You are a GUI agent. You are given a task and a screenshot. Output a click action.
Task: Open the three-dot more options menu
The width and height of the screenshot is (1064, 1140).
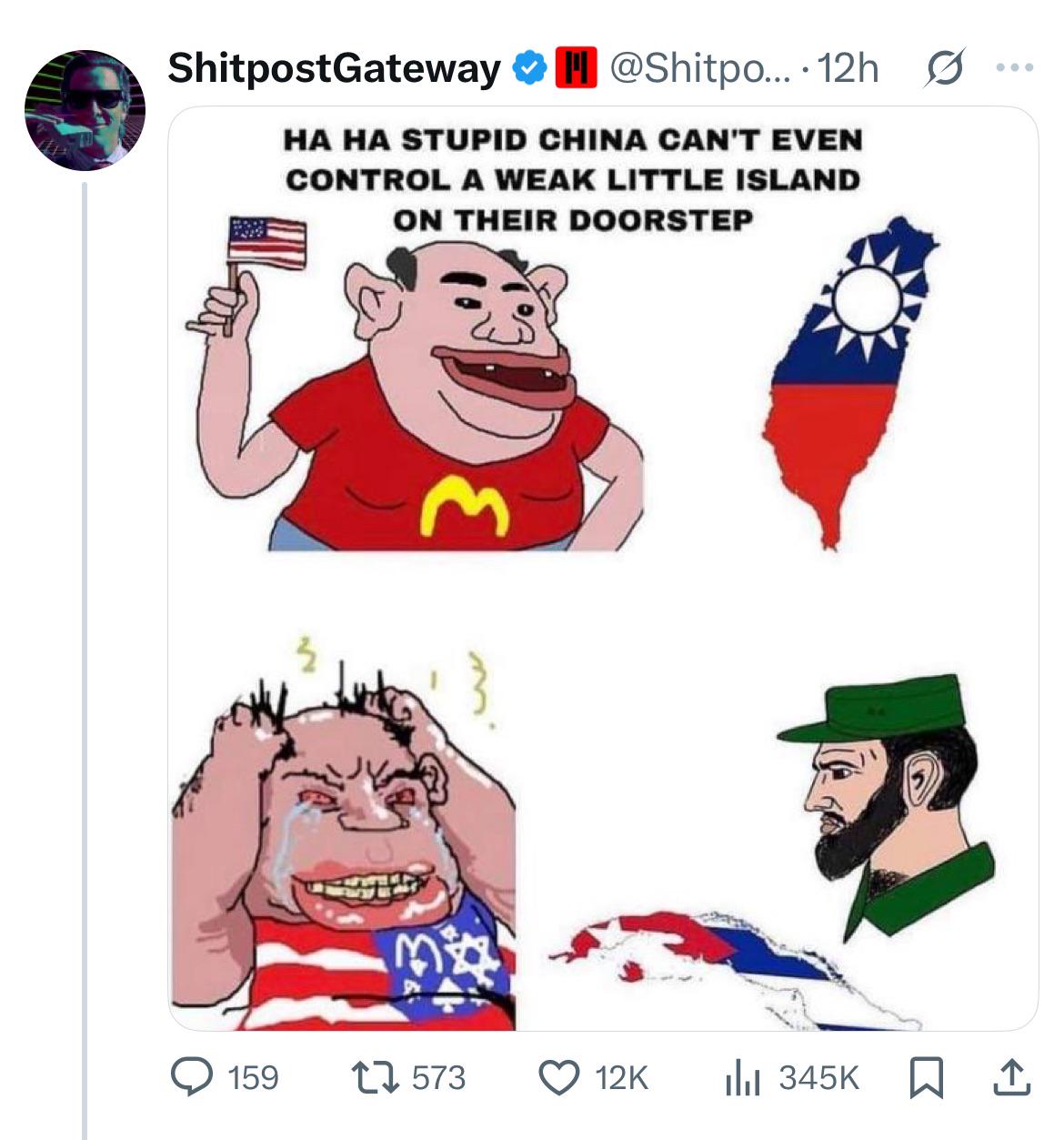[1014, 67]
